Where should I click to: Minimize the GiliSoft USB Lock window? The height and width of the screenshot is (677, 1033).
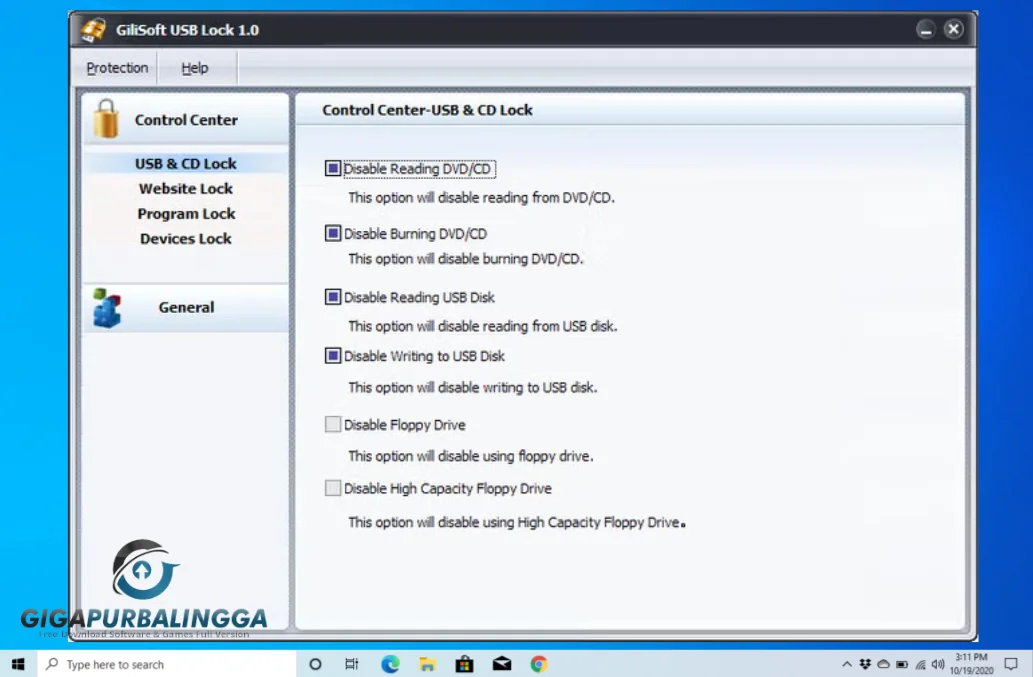pyautogui.click(x=926, y=29)
